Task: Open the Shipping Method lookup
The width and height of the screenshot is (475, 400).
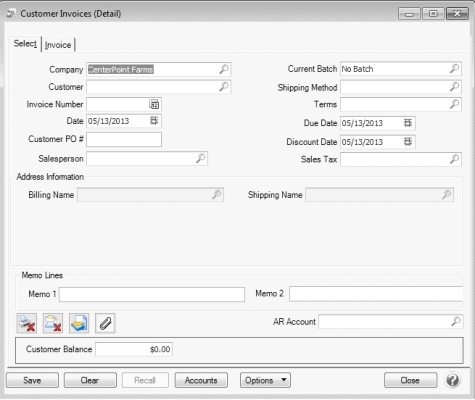Action: point(454,87)
